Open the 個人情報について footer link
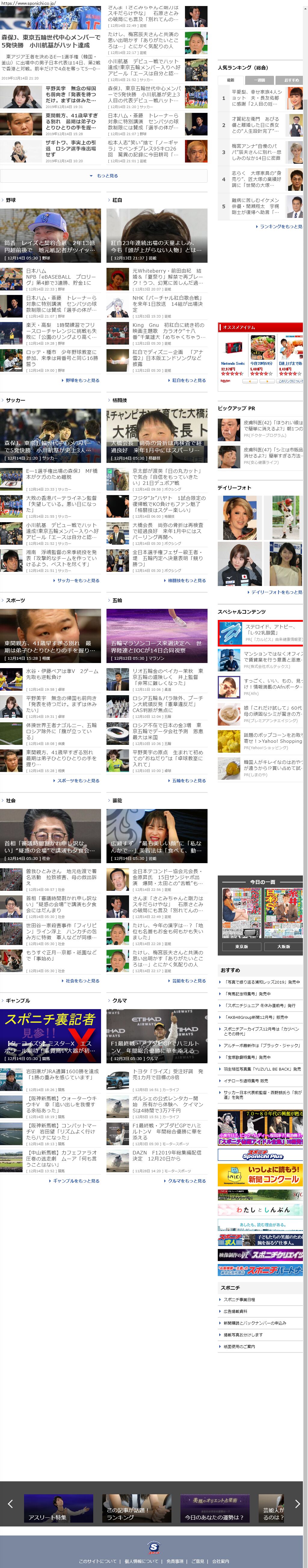 141,1561
